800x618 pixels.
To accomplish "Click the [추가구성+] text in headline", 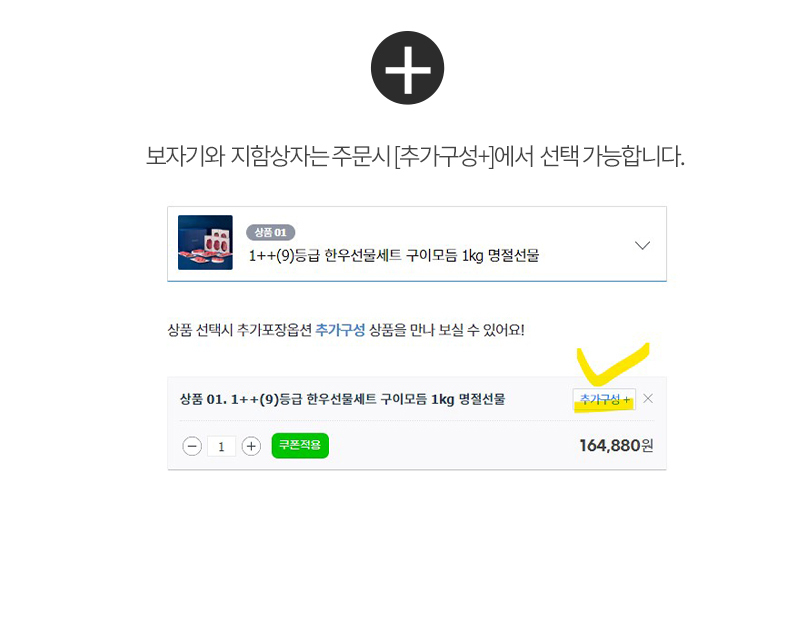I will 444,156.
